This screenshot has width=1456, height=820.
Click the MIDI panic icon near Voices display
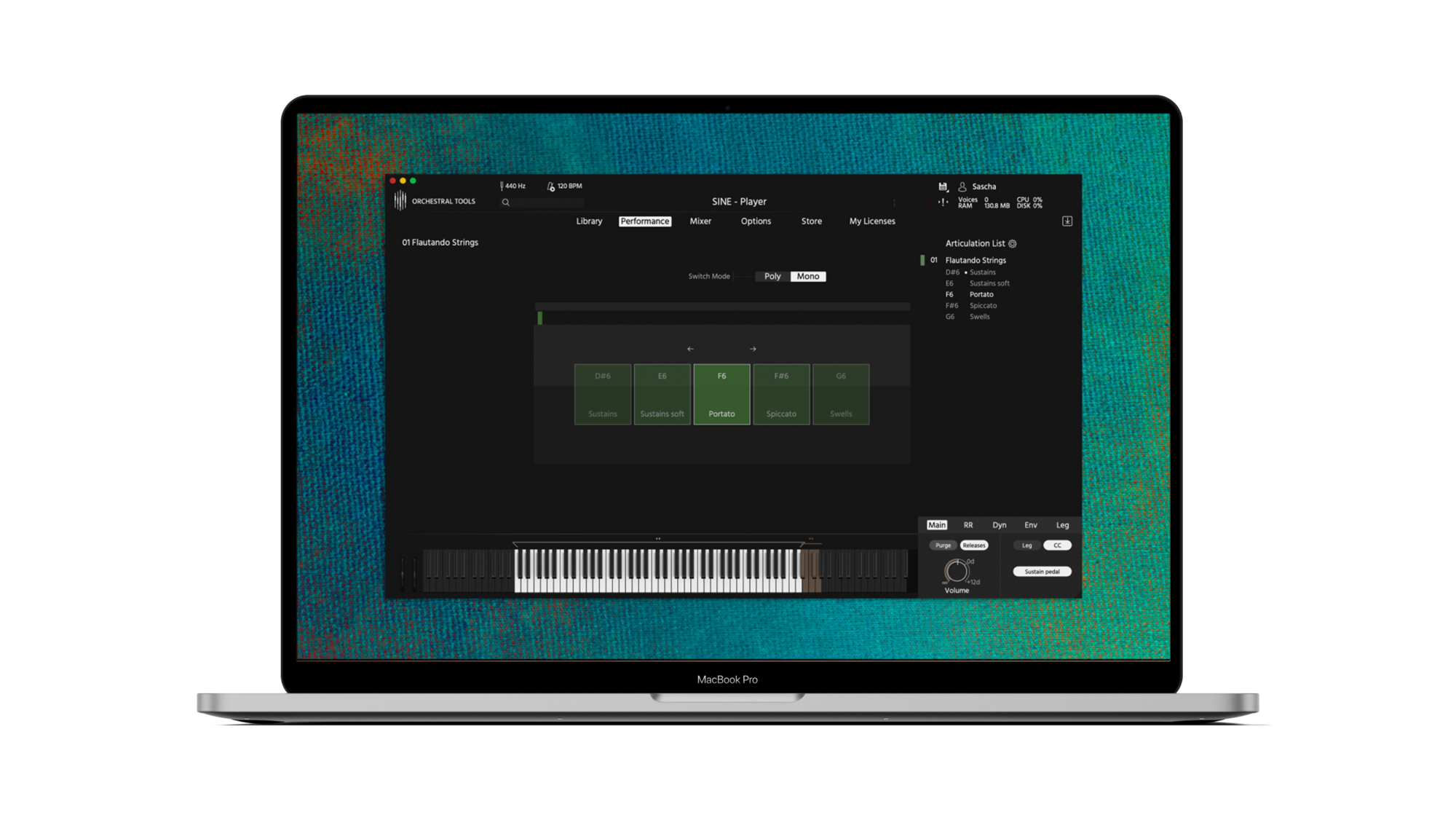(943, 202)
